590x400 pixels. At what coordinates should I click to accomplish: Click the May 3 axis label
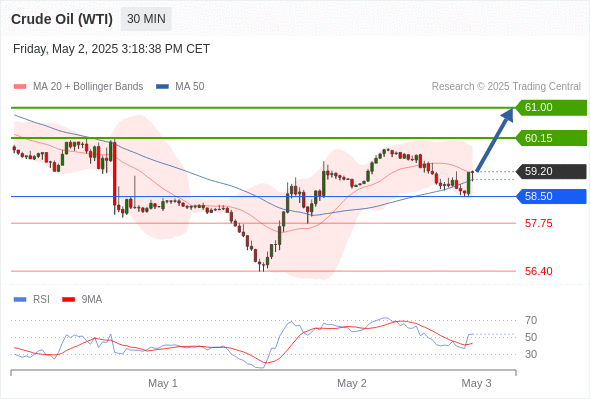click(x=476, y=383)
